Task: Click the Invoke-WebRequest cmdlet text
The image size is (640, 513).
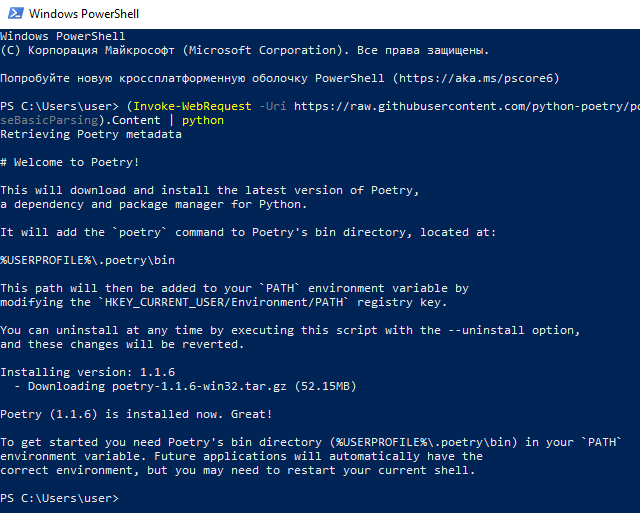Action: pos(192,106)
